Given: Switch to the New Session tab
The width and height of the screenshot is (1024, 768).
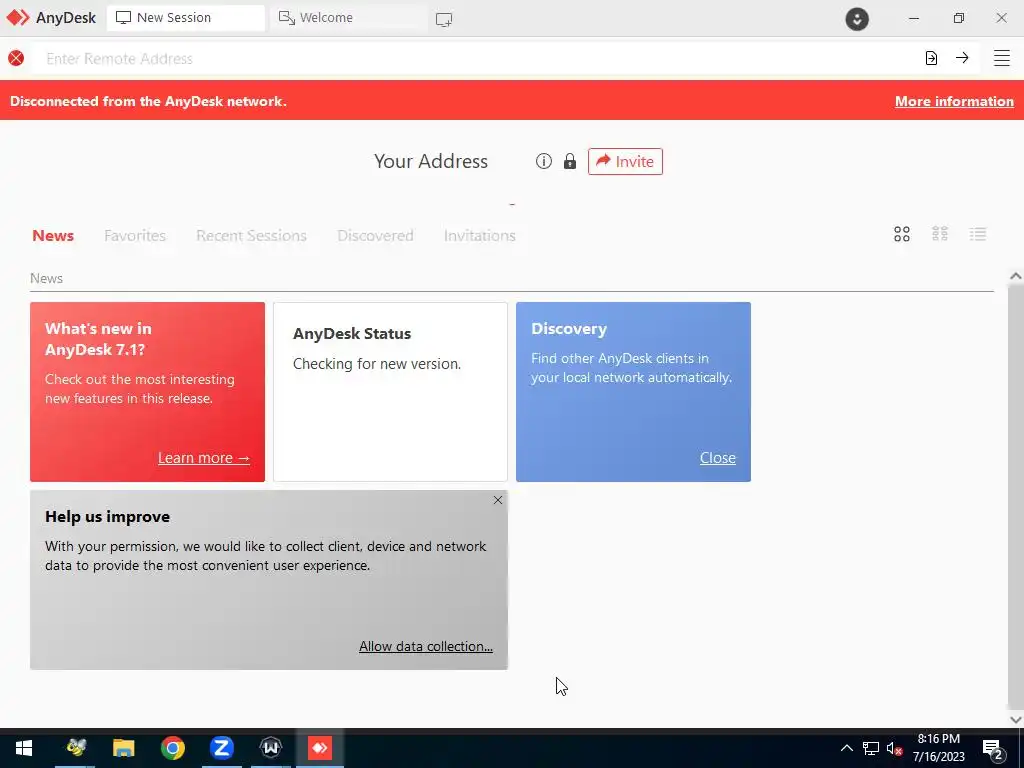Looking at the screenshot, I should click(185, 18).
